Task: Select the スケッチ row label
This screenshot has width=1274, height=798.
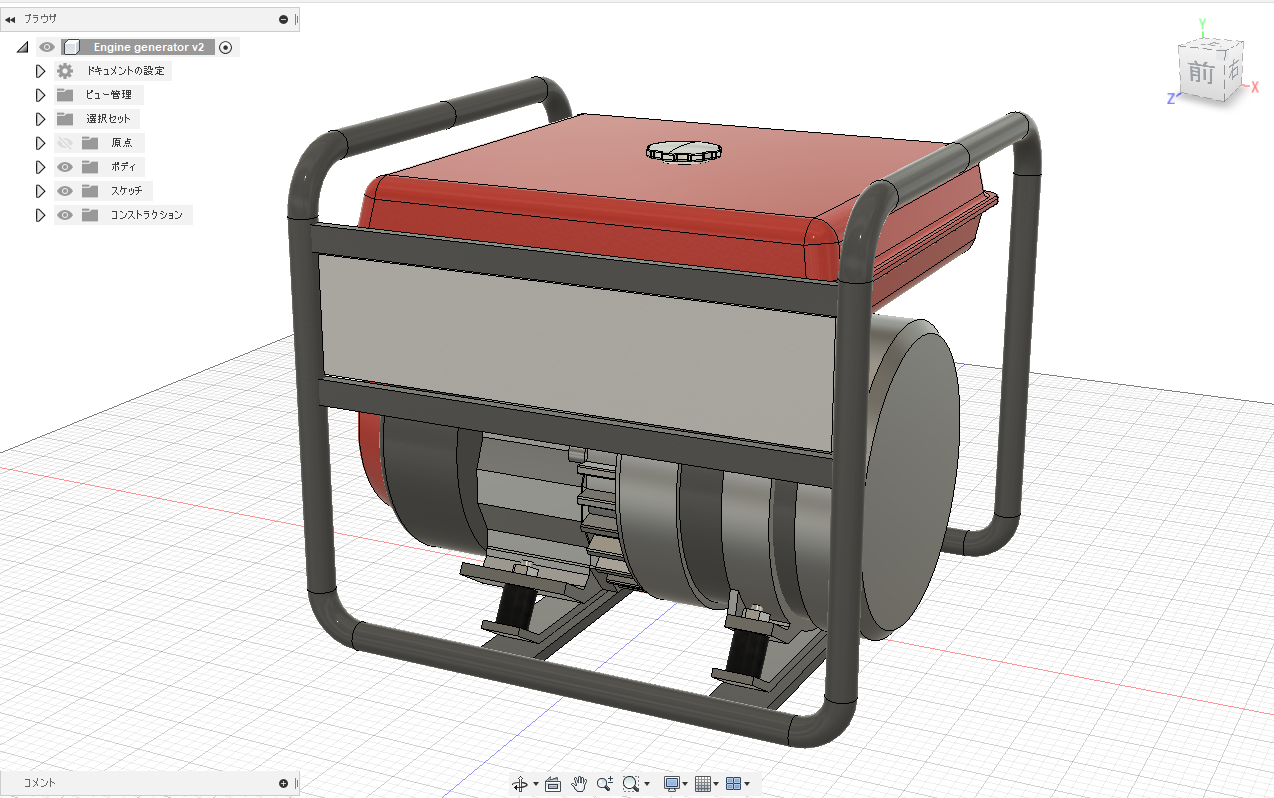Action: [126, 191]
